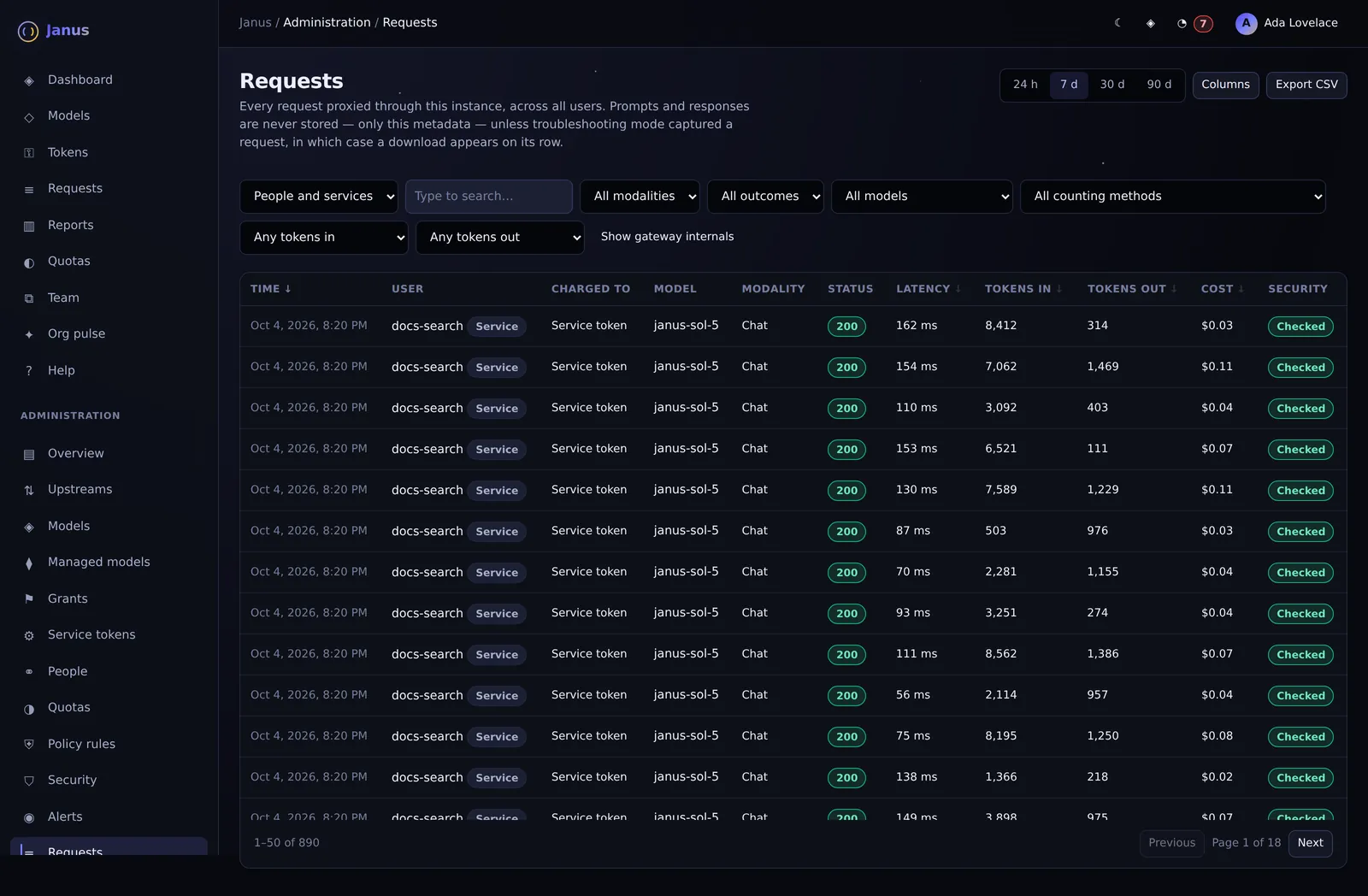Sort by the COST column header

coord(1223,289)
